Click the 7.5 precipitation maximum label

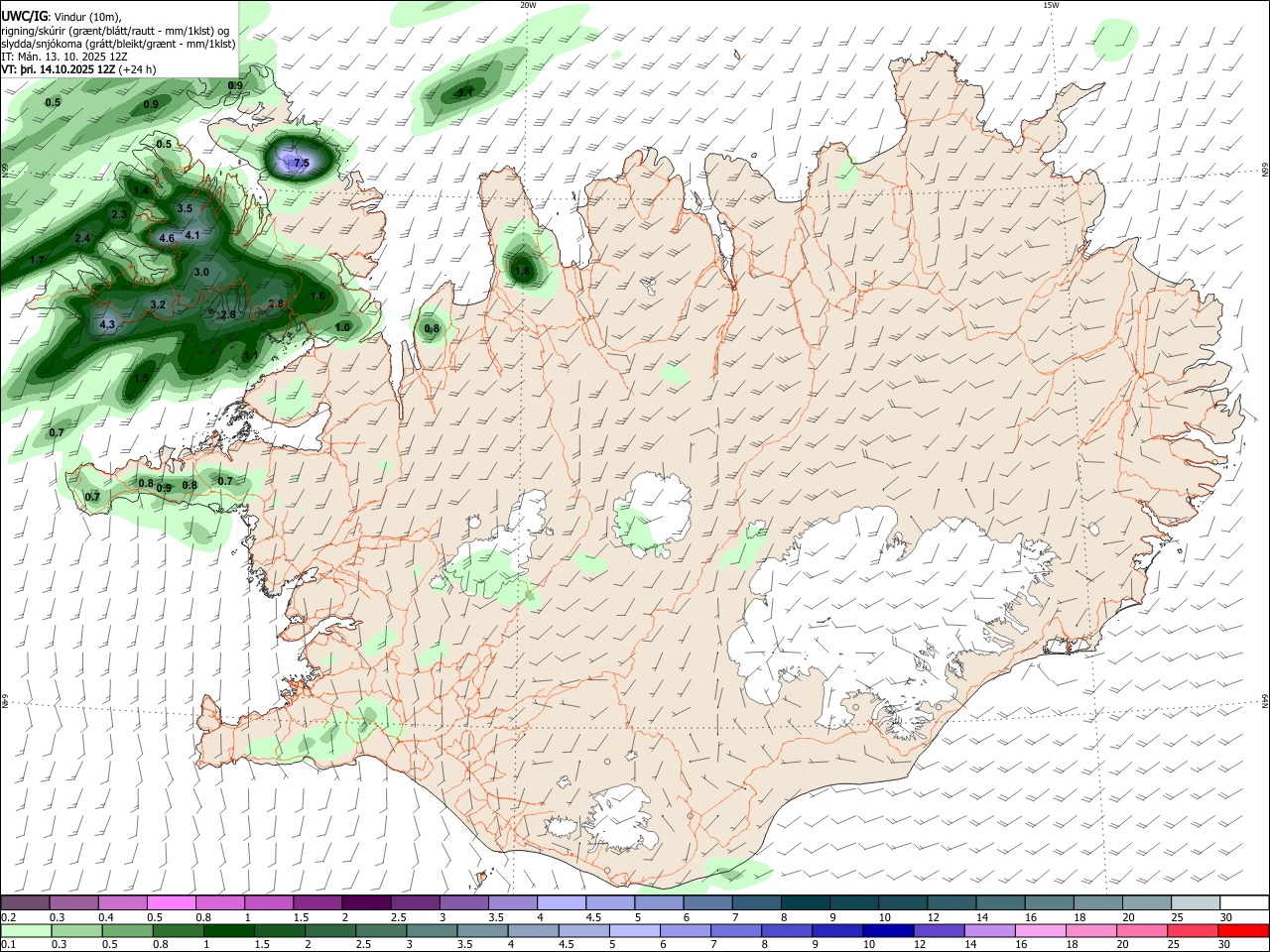(x=302, y=163)
